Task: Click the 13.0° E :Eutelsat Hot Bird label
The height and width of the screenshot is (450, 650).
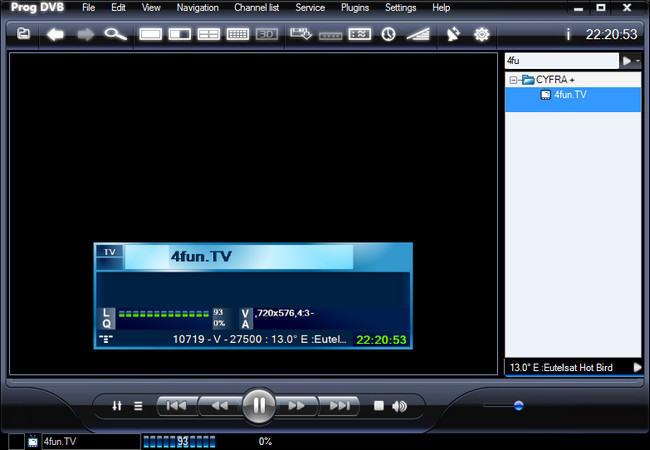Action: 561,368
